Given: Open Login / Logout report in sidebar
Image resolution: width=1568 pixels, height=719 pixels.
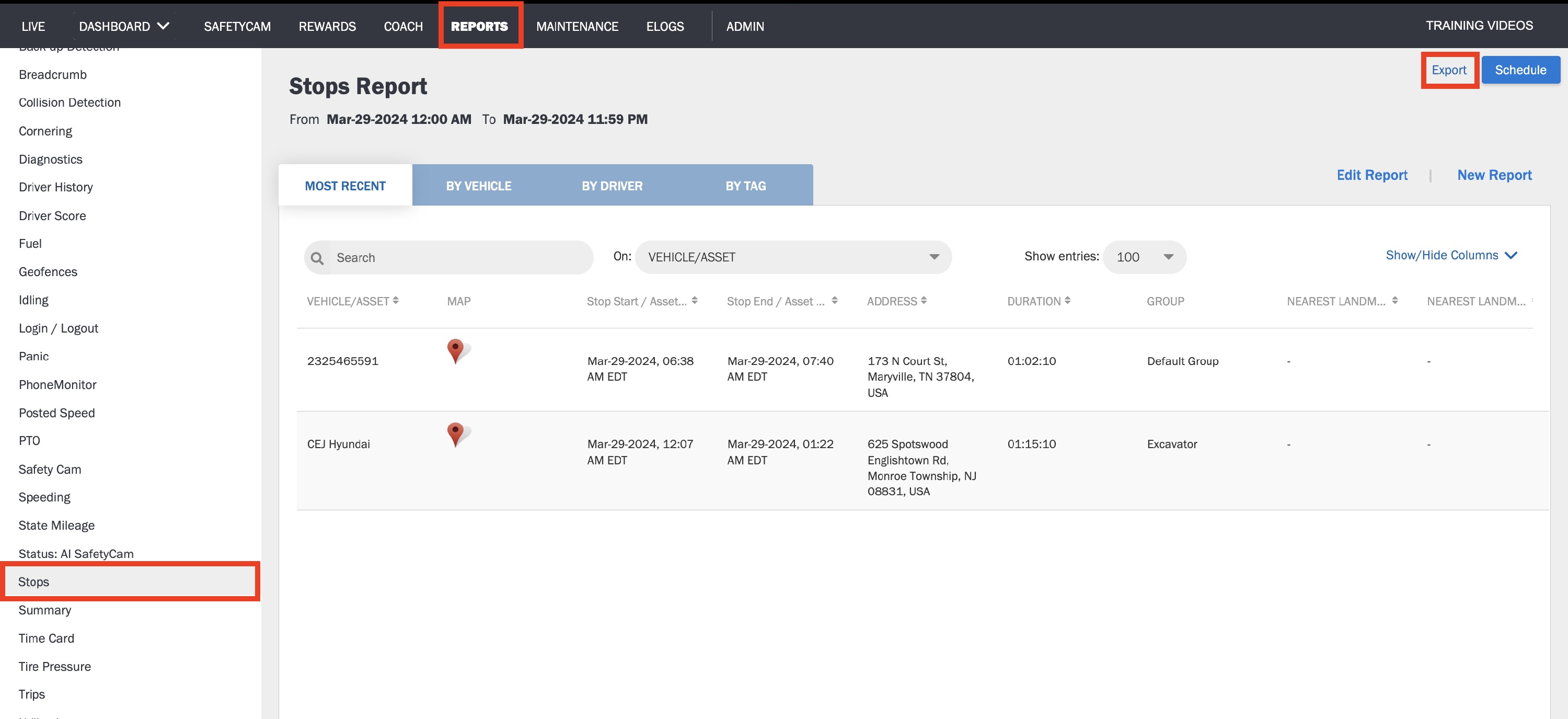Looking at the screenshot, I should click(x=59, y=328).
